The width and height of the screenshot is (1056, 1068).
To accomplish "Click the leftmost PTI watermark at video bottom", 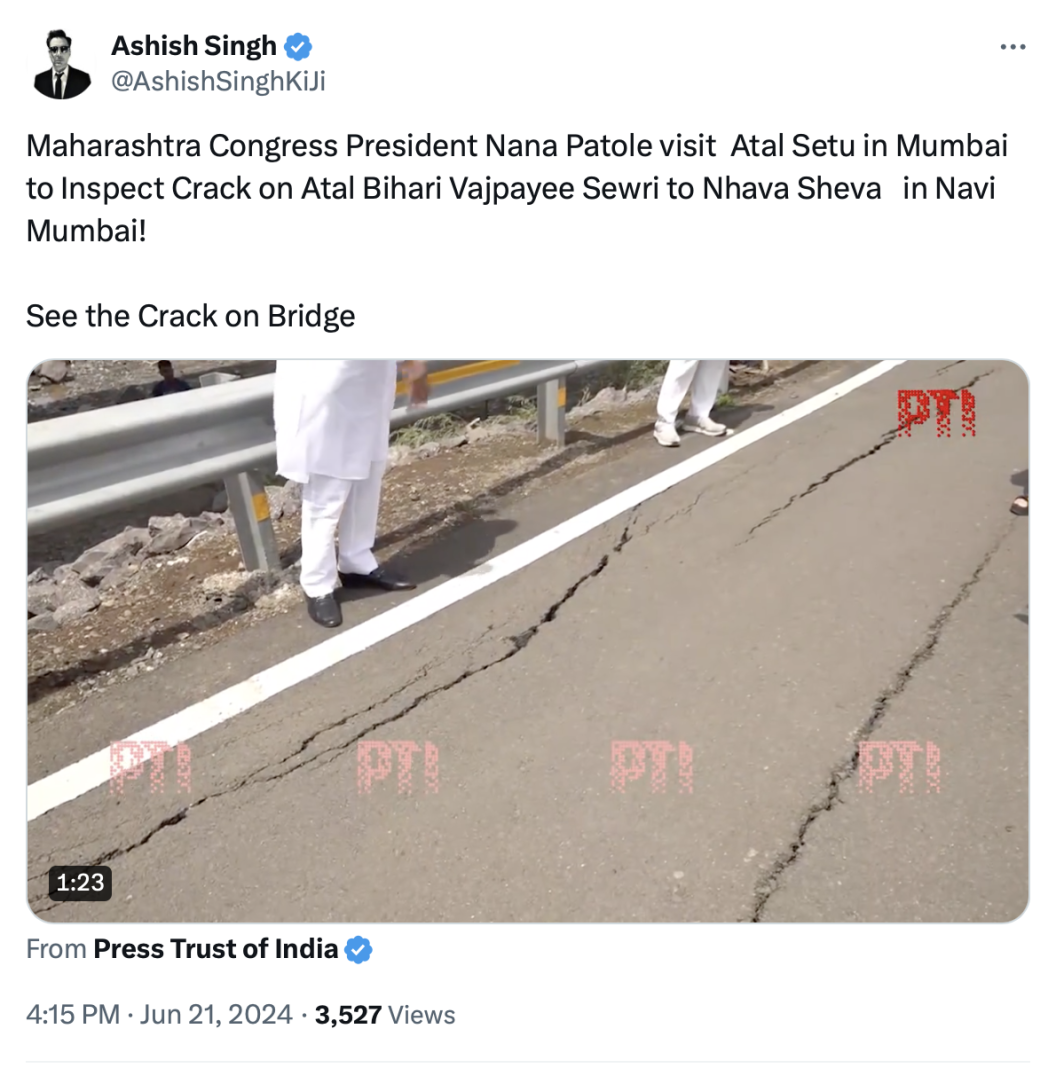I will coord(150,766).
